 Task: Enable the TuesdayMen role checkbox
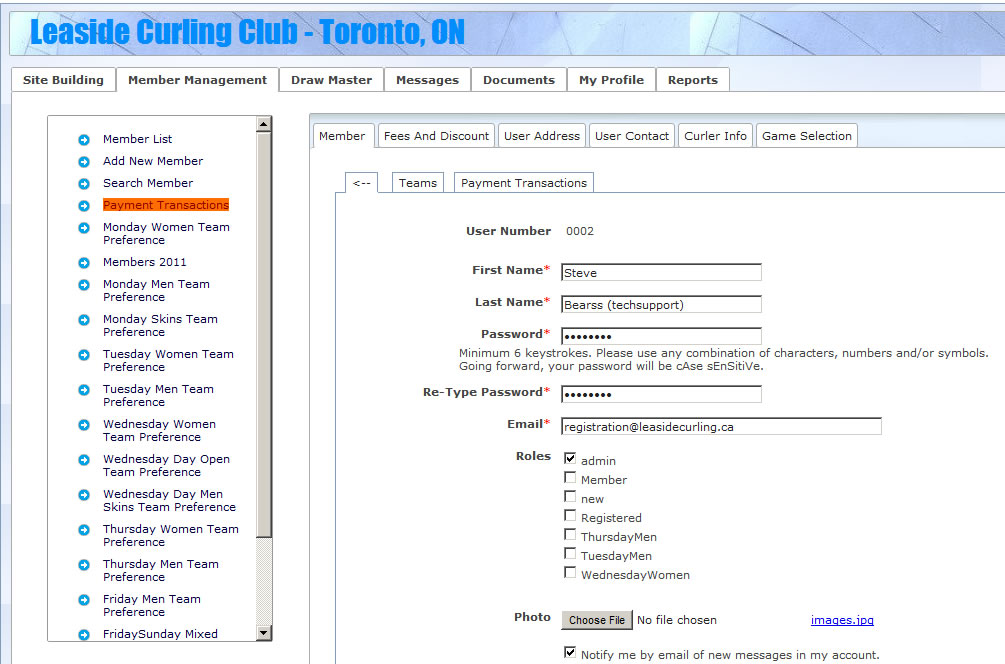[x=570, y=553]
